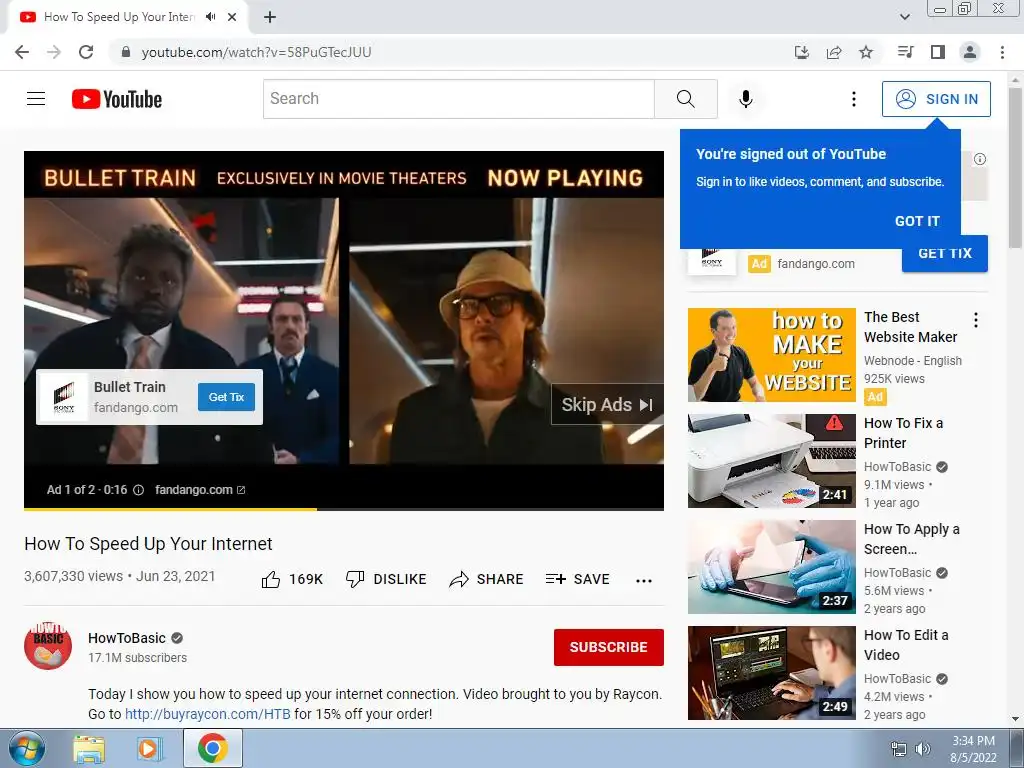Close the How To Speed Up tab
The width and height of the screenshot is (1024, 768).
coord(232,17)
